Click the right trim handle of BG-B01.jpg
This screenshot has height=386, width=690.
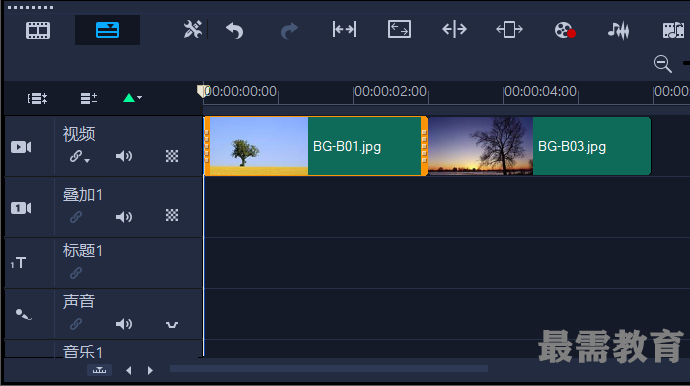pos(424,146)
